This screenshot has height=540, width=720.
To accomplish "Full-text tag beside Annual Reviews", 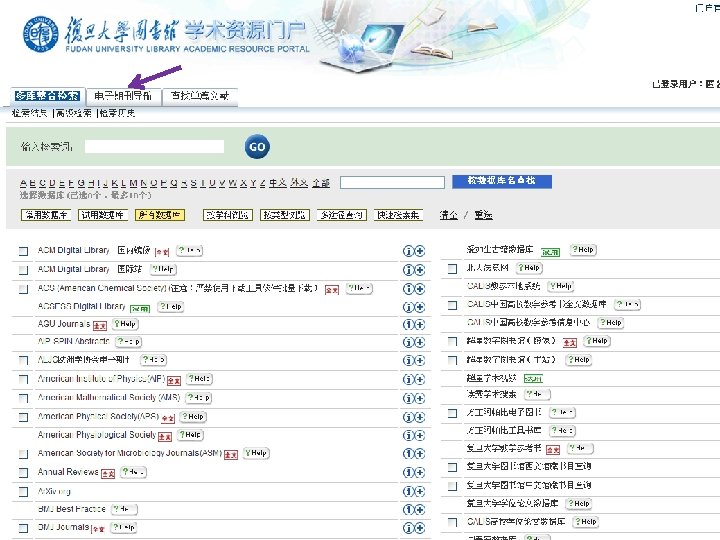I will [x=108, y=474].
